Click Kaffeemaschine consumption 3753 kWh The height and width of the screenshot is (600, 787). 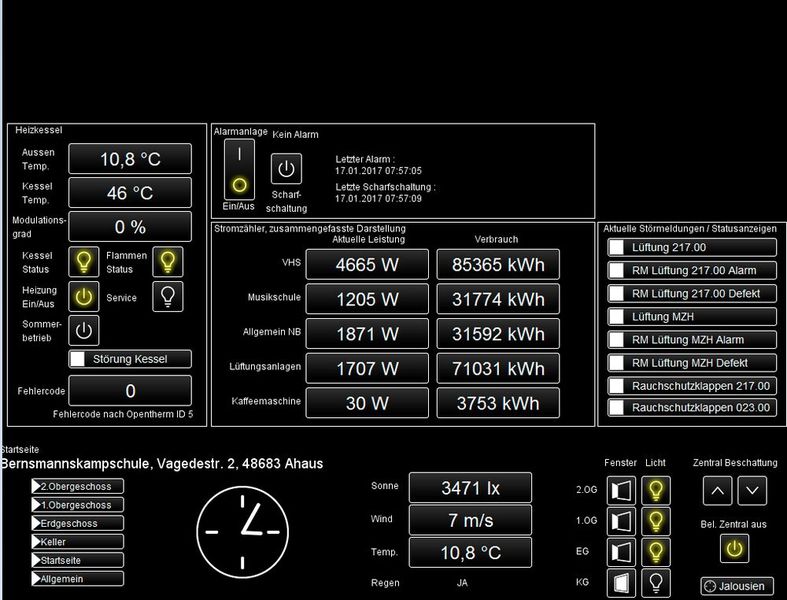(x=498, y=403)
